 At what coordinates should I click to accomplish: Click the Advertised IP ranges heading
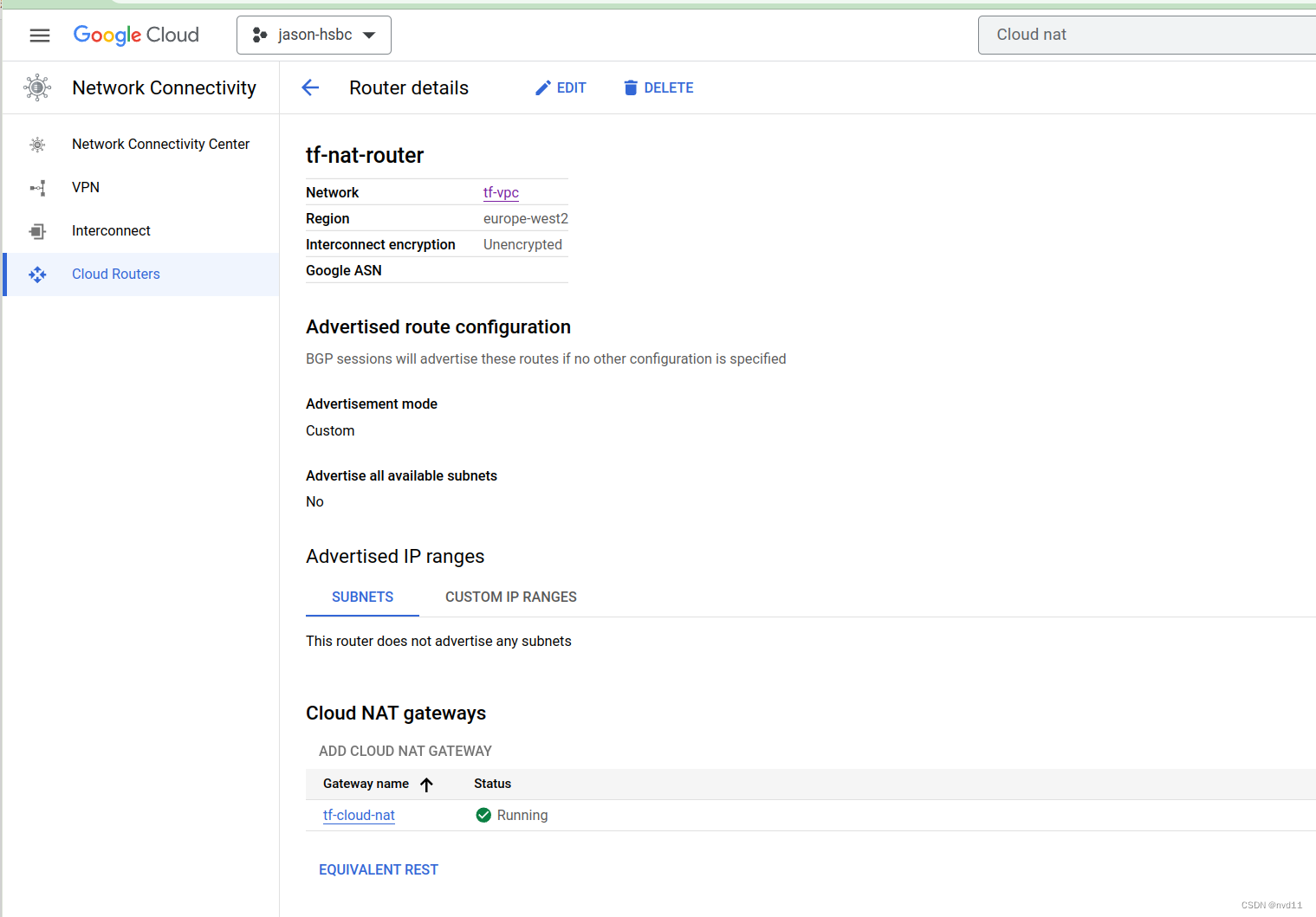(x=395, y=556)
